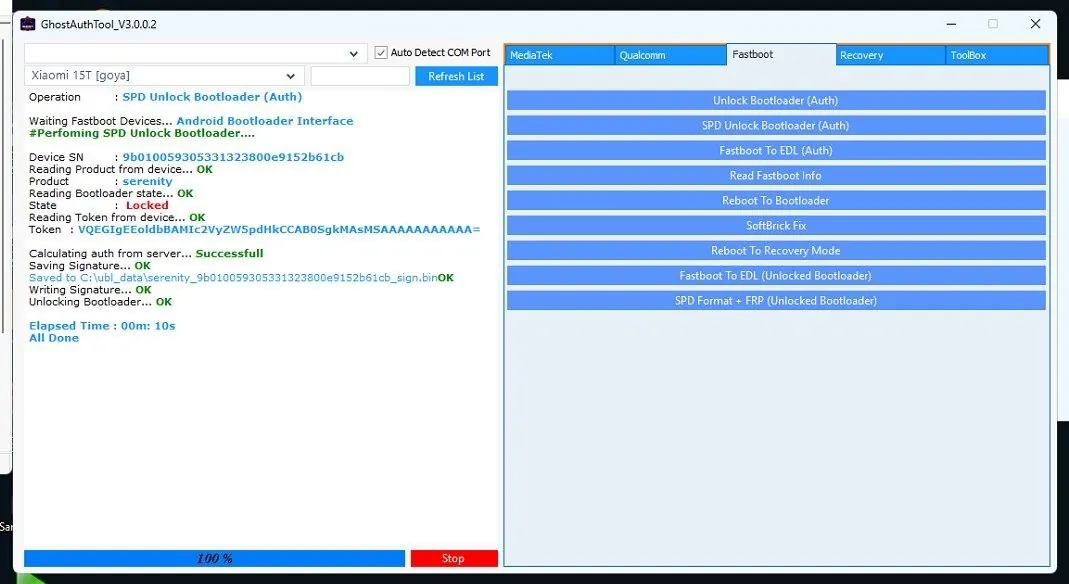1069x584 pixels.
Task: Switch to the Qualcomm tab
Action: (670, 55)
